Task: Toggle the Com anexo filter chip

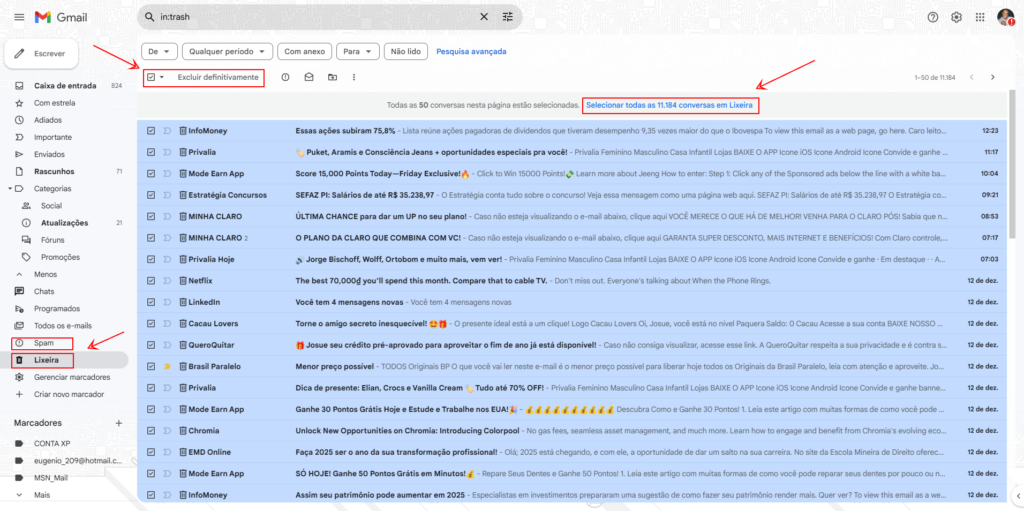Action: [x=304, y=51]
